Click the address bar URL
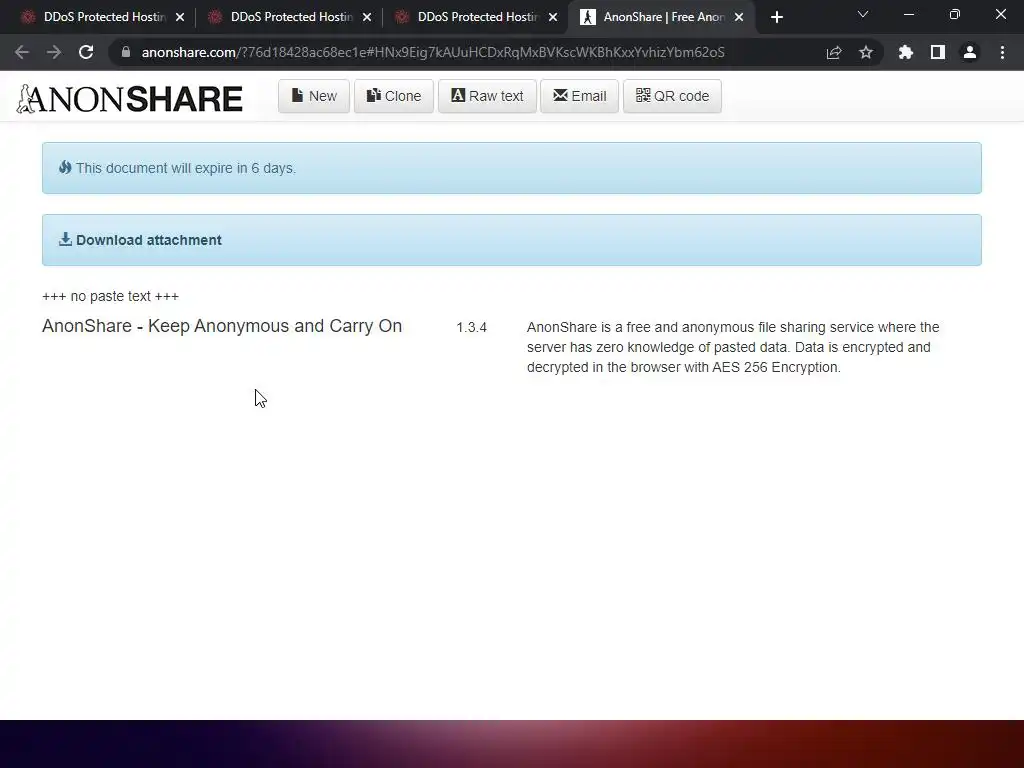Viewport: 1024px width, 768px height. [x=433, y=52]
